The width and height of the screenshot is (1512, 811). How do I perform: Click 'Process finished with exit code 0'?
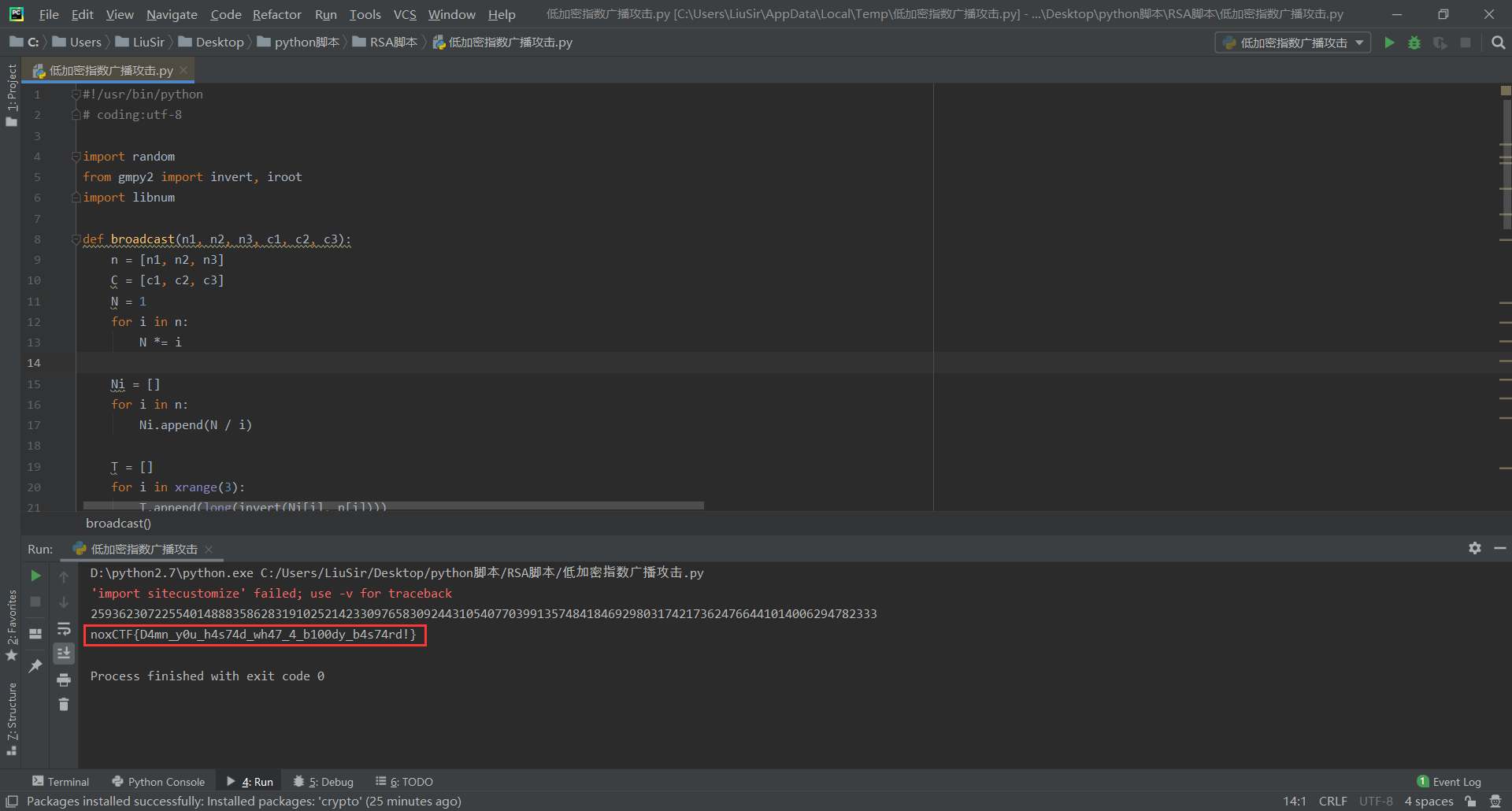207,676
